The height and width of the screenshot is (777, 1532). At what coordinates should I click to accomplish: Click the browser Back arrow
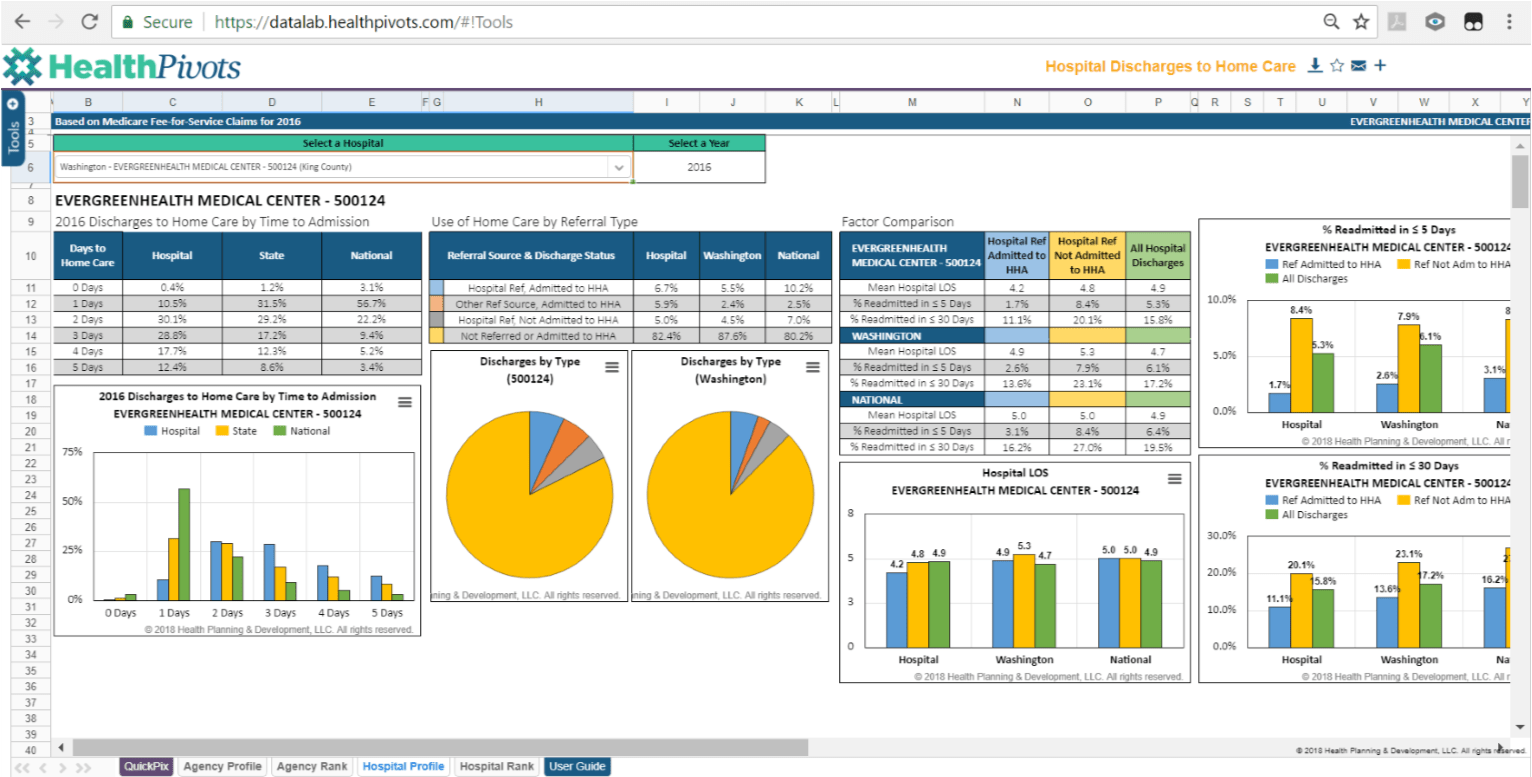(23, 21)
